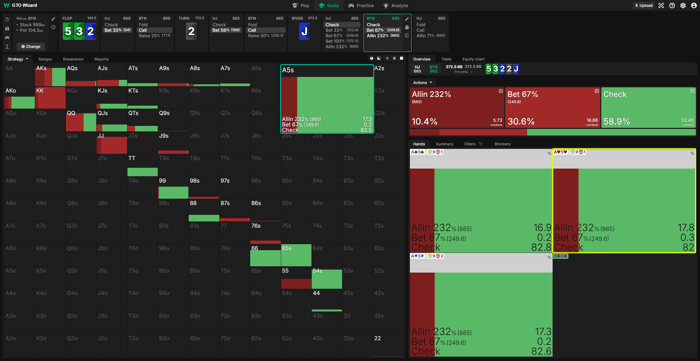Image resolution: width=700 pixels, height=361 pixels.
Task: Click the fourth matrix view icon
Action: coord(394,58)
